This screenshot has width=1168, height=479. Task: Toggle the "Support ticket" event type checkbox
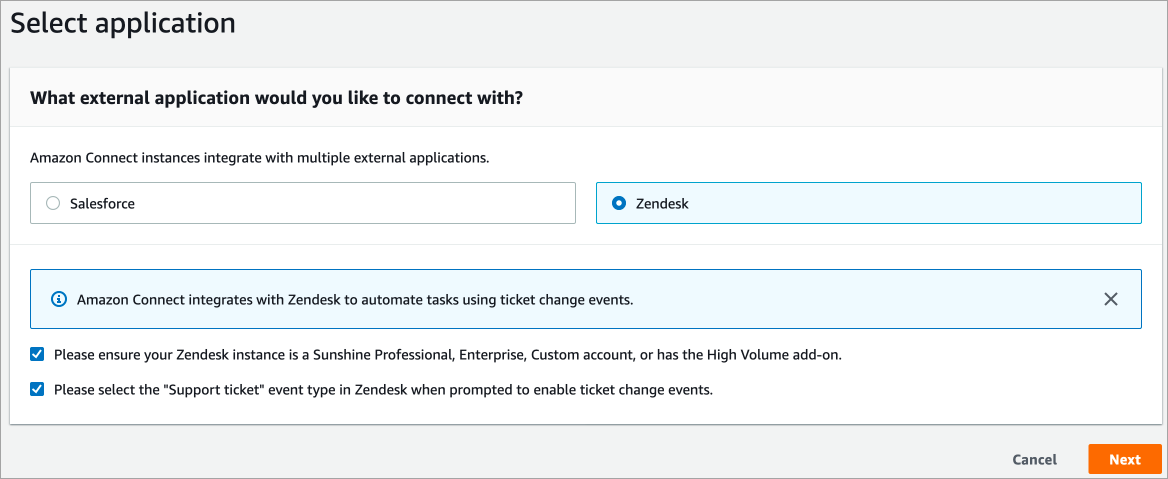coord(37,390)
